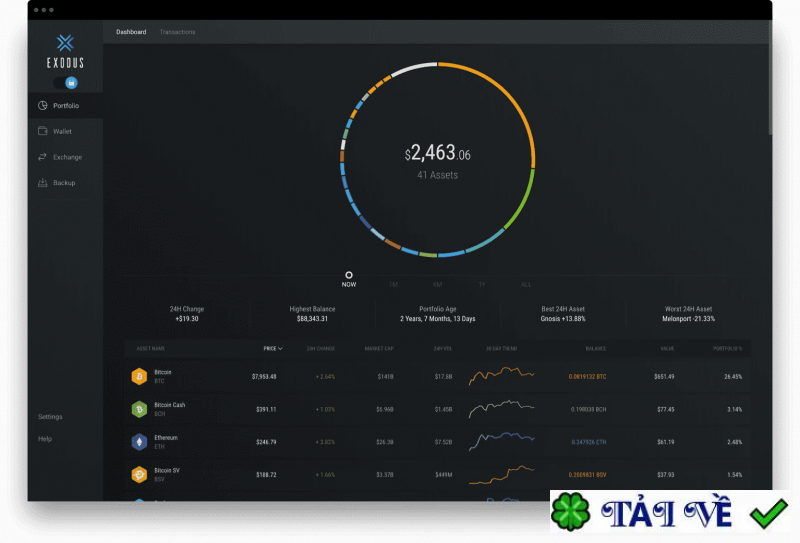Open the Wallet sidebar icon
The width and height of the screenshot is (800, 543).
(42, 131)
